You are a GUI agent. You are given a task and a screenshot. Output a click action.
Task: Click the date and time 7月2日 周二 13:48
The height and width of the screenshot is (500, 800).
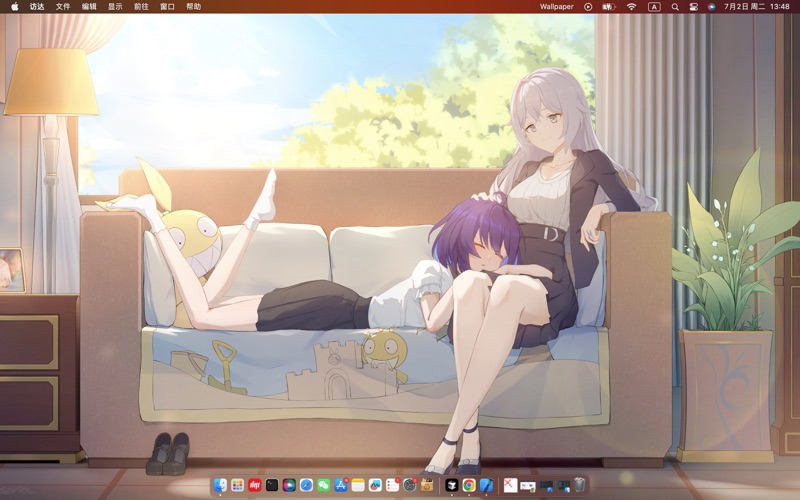coord(757,7)
